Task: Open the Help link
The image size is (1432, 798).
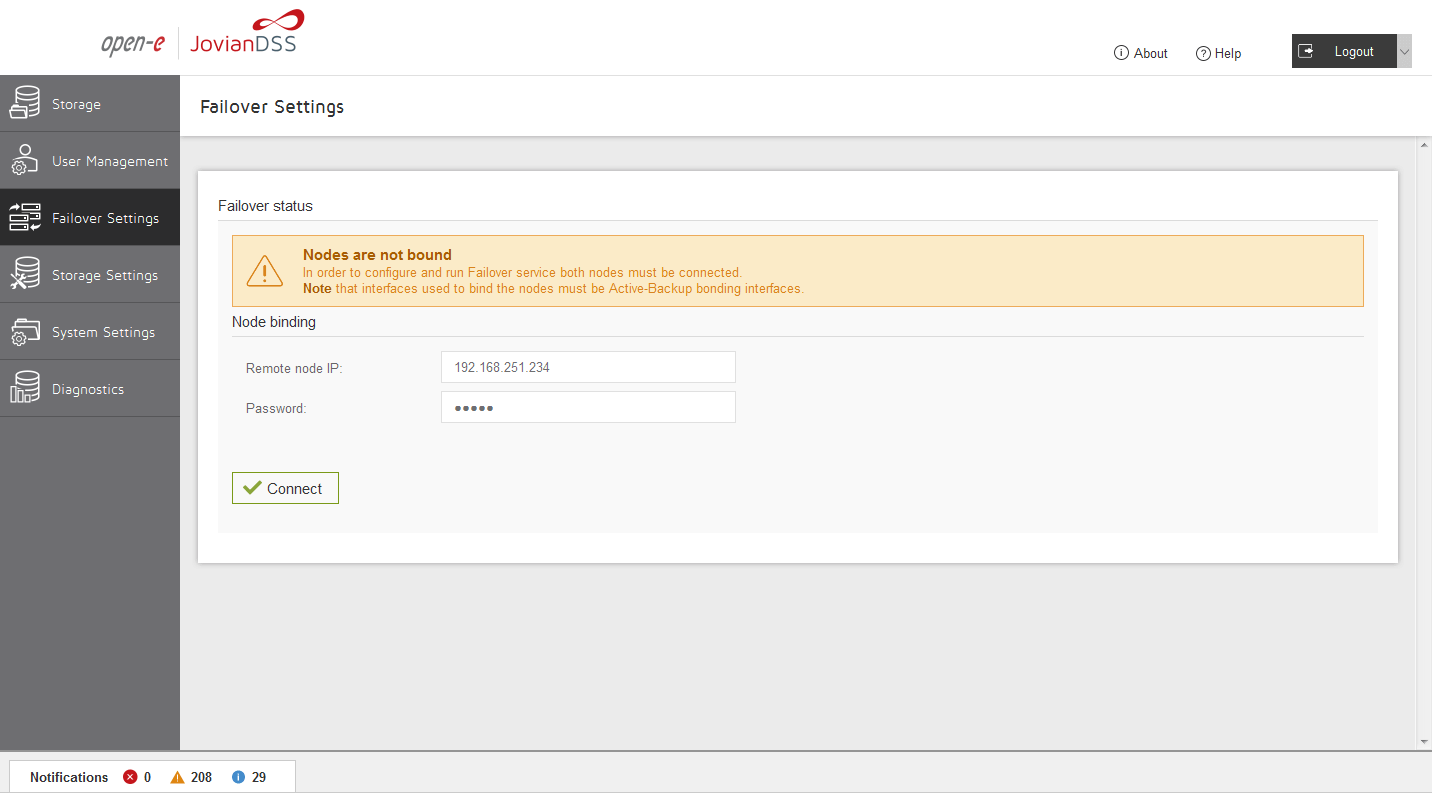Action: [x=1219, y=53]
